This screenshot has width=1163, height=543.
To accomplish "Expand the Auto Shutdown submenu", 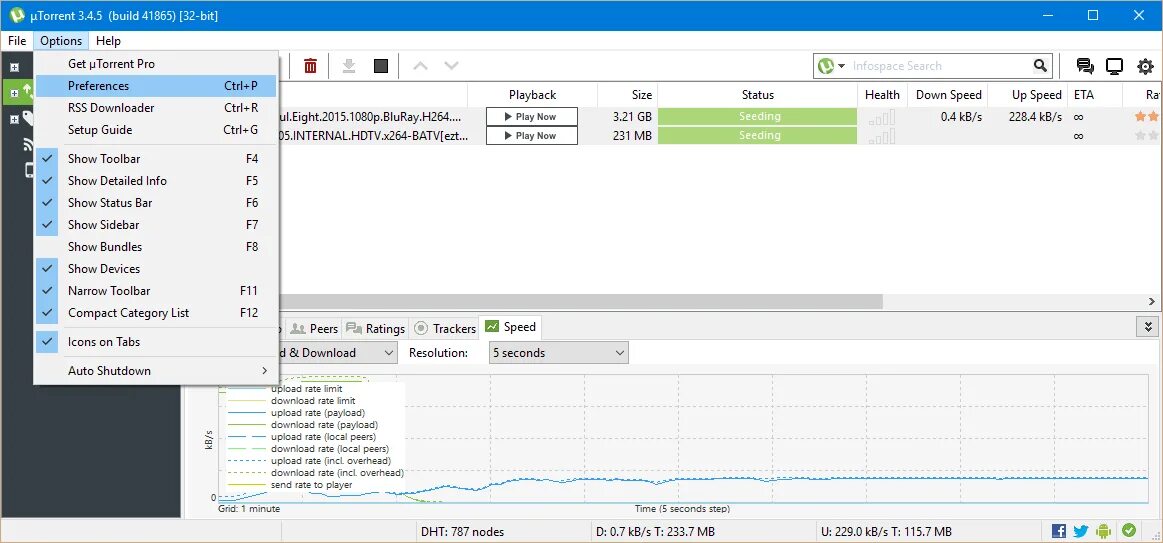I will (157, 371).
